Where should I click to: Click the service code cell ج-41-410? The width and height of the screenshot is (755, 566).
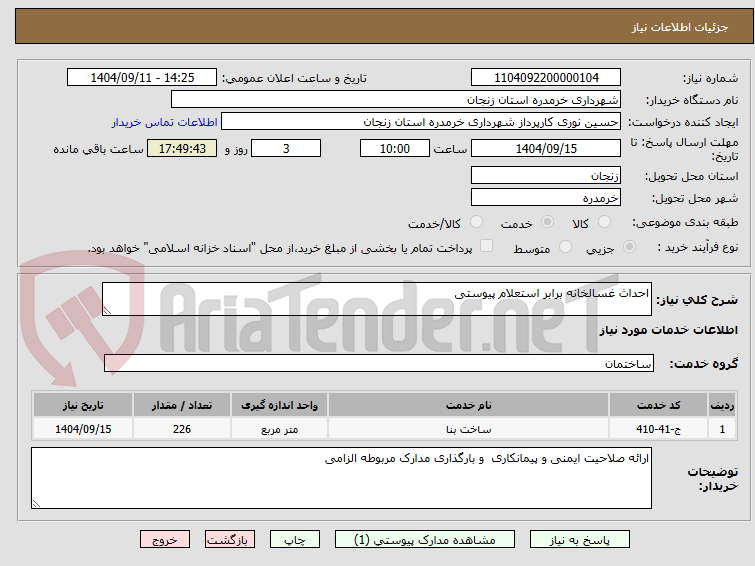click(658, 429)
